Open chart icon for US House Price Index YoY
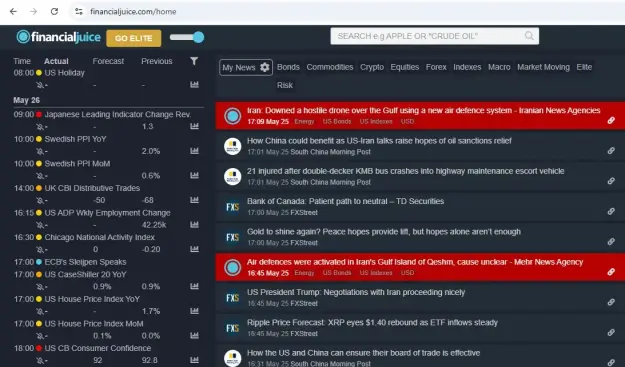Image resolution: width=625 pixels, height=367 pixels. [194, 311]
